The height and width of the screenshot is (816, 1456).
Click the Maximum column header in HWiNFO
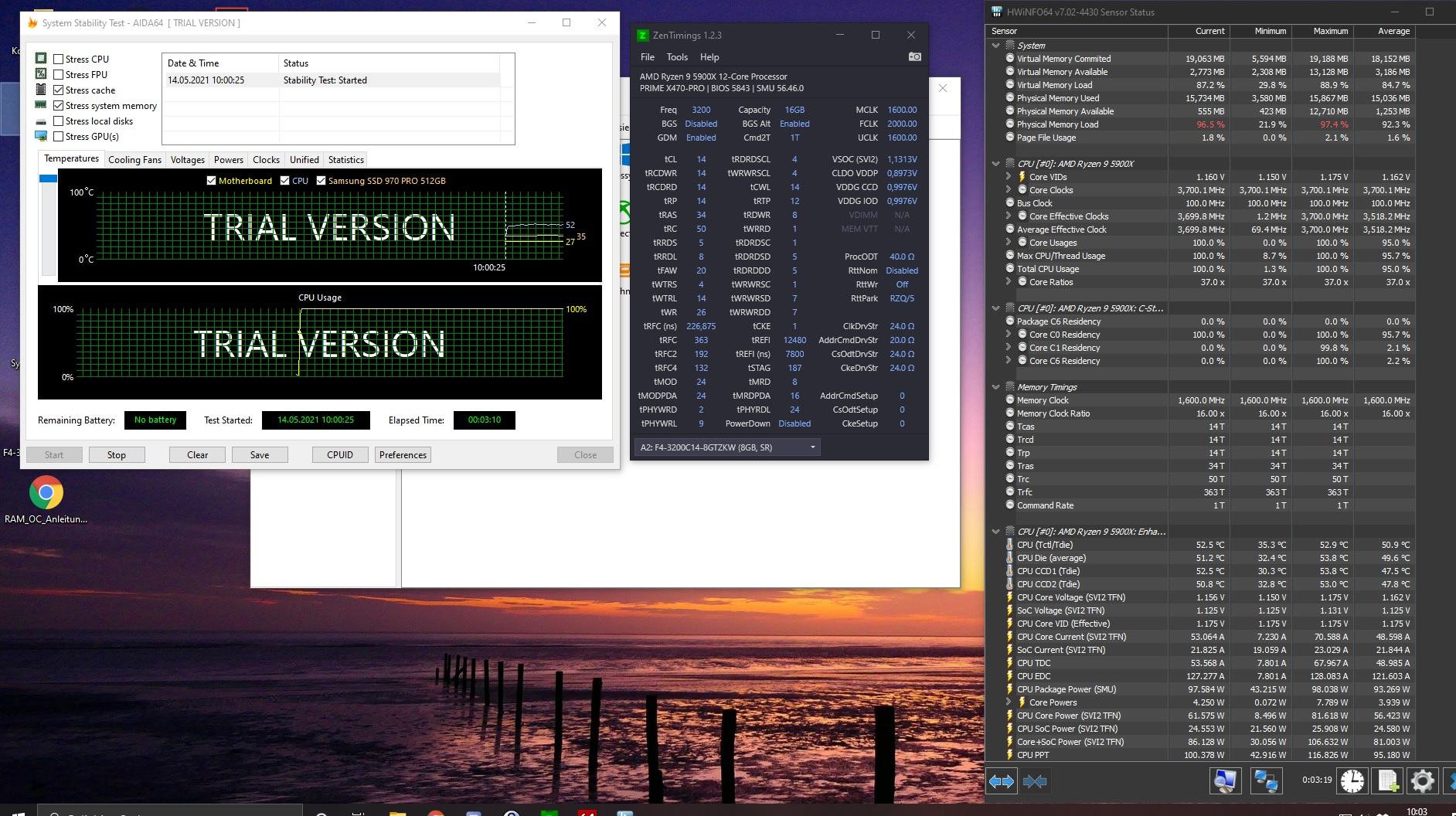tap(1322, 31)
